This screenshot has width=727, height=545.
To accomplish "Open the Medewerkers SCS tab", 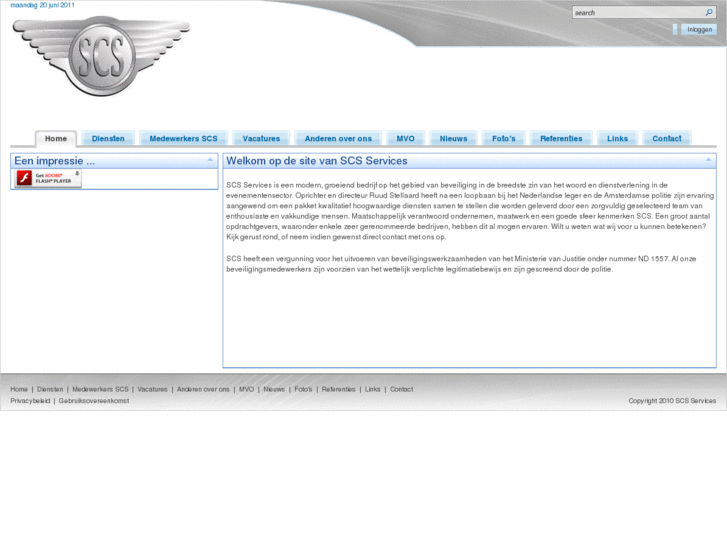I will pos(183,138).
